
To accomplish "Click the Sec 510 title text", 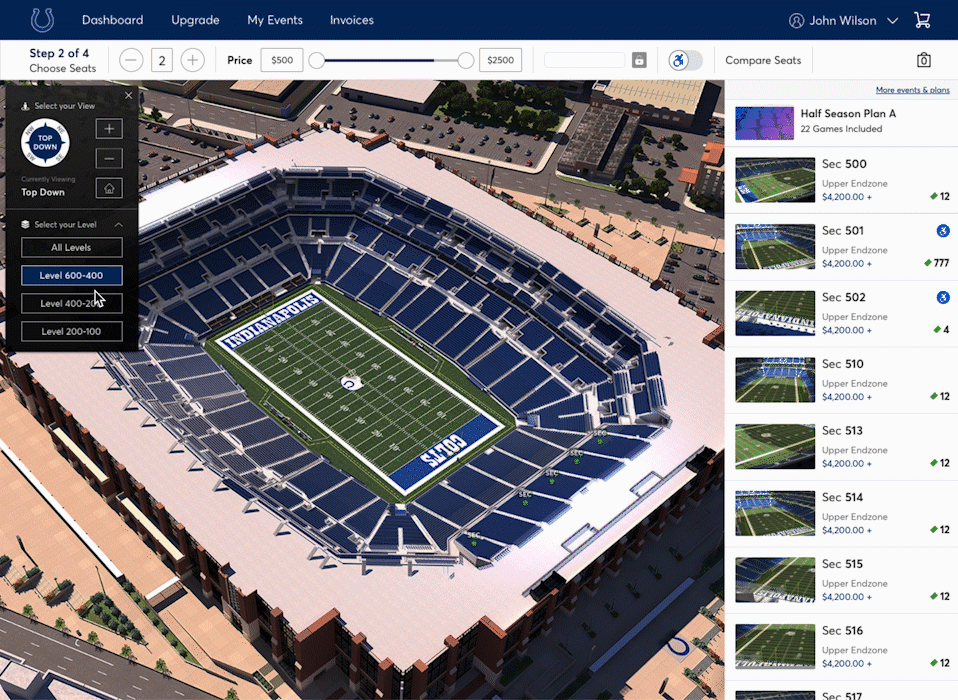I will click(x=843, y=364).
